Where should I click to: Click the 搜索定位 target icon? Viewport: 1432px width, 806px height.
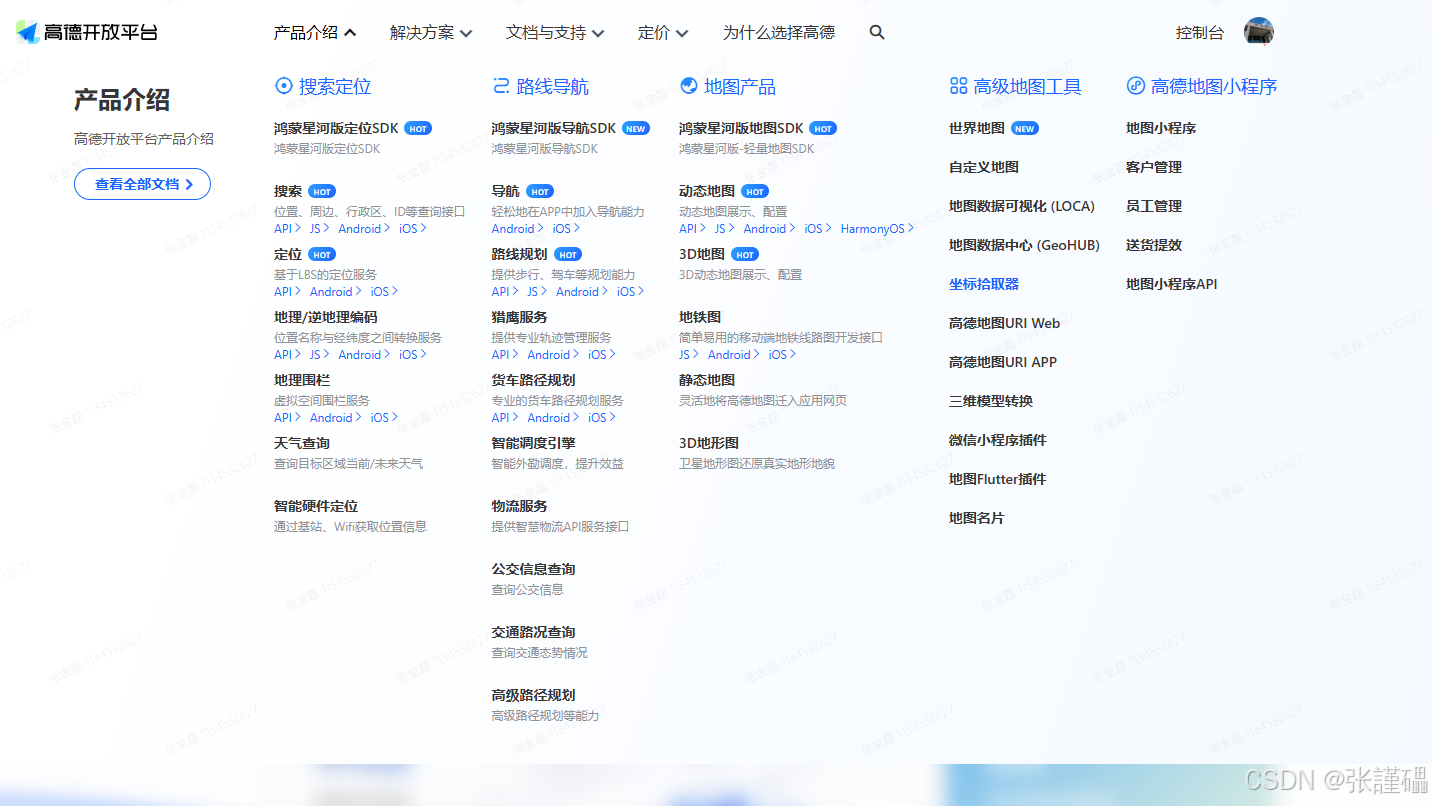(283, 86)
